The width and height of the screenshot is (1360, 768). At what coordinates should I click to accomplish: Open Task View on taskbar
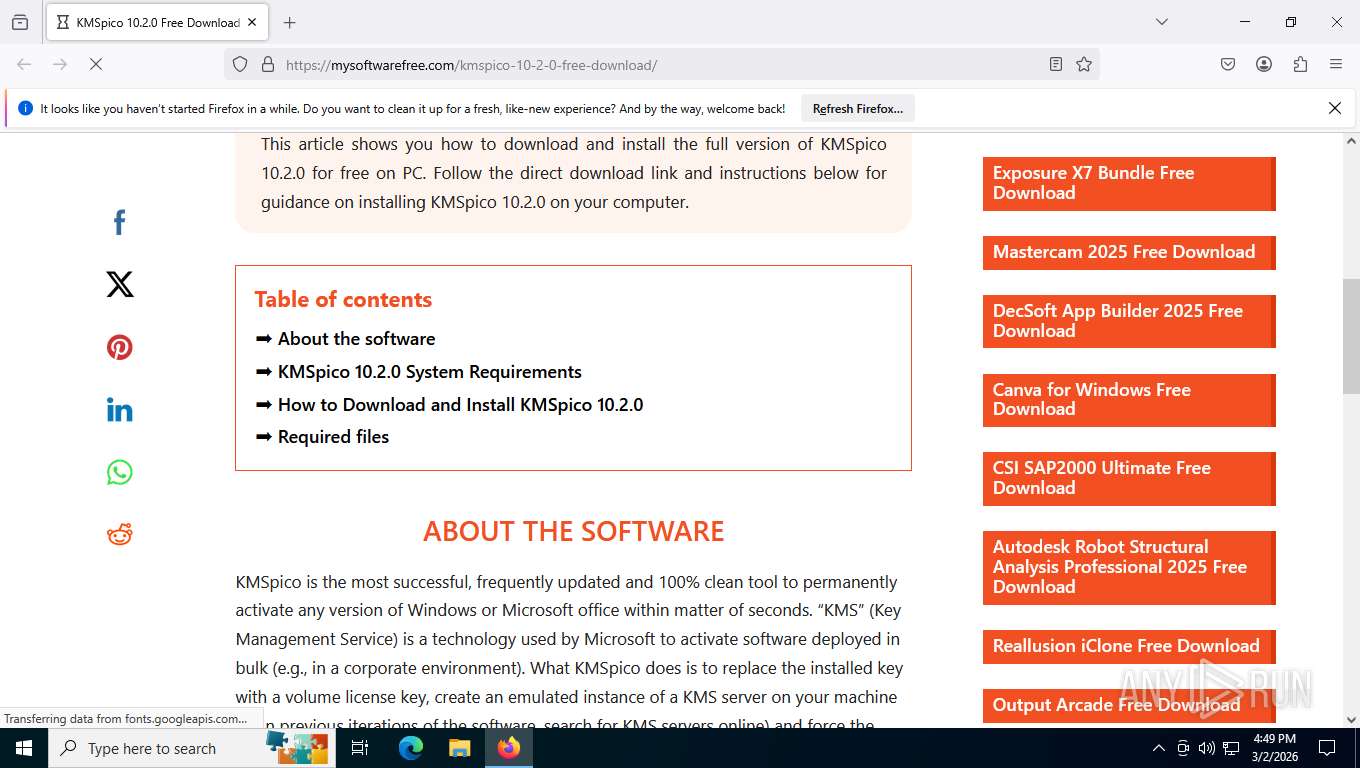(360, 748)
